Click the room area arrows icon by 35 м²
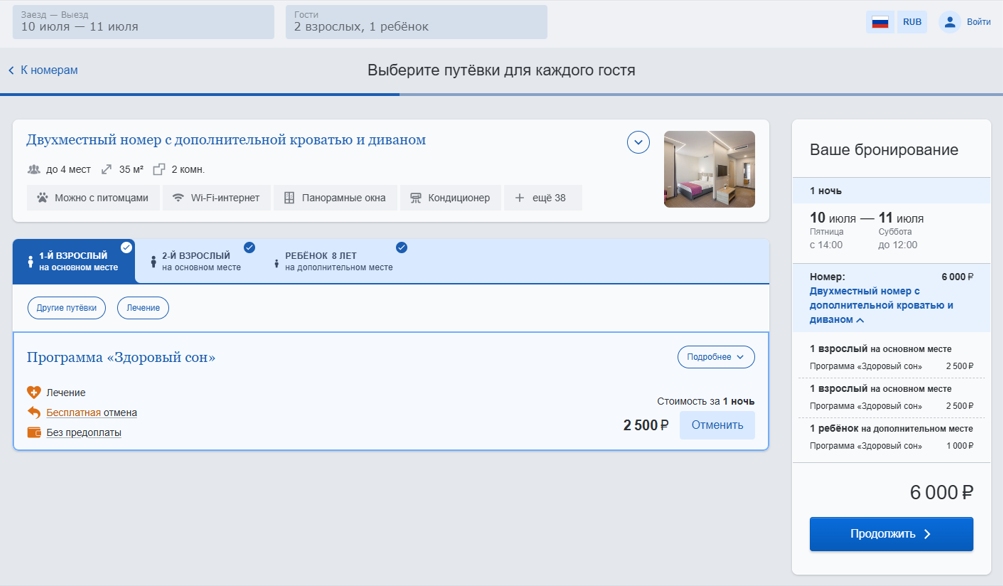 [x=106, y=170]
